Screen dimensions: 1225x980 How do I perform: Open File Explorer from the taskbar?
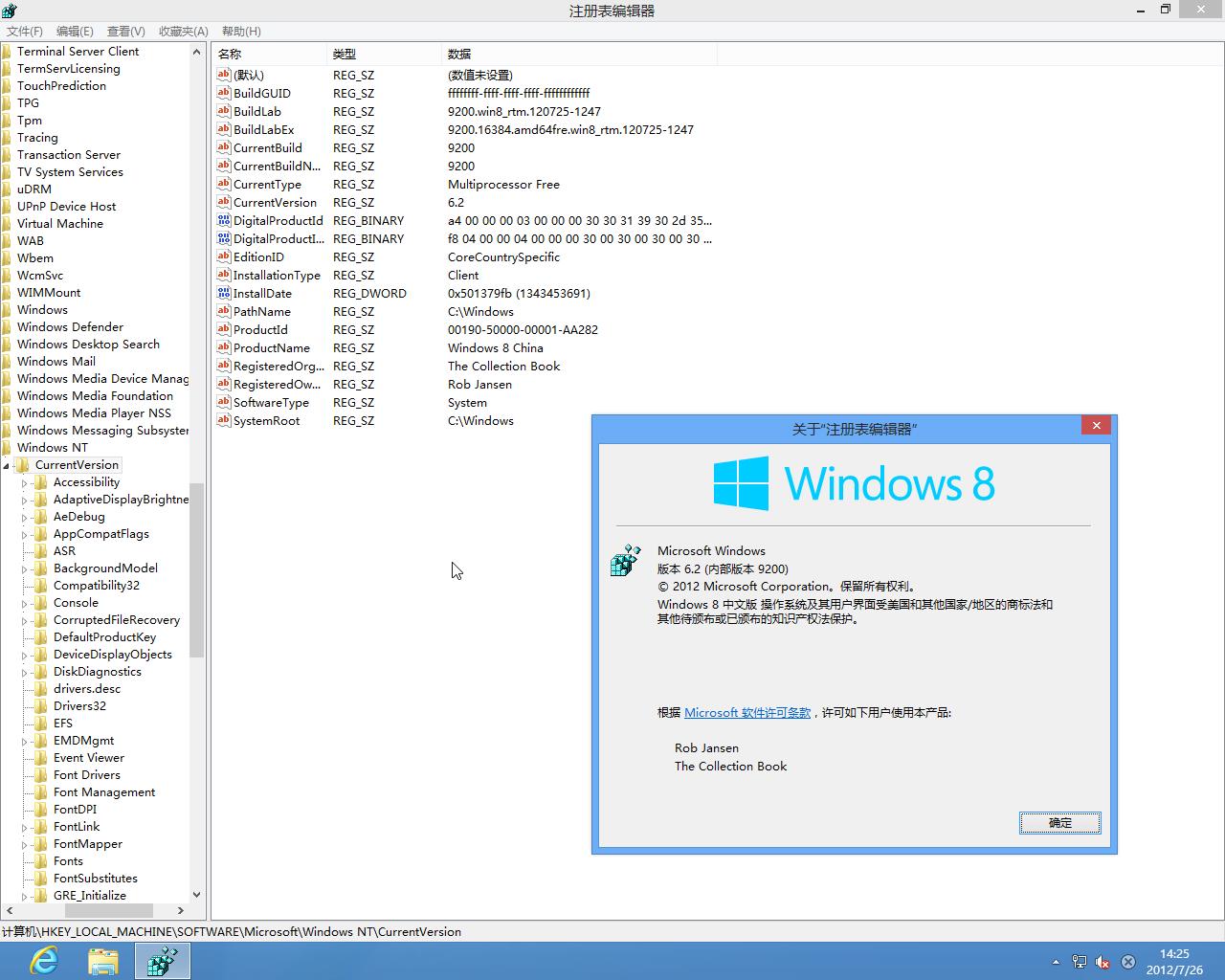coord(102,961)
